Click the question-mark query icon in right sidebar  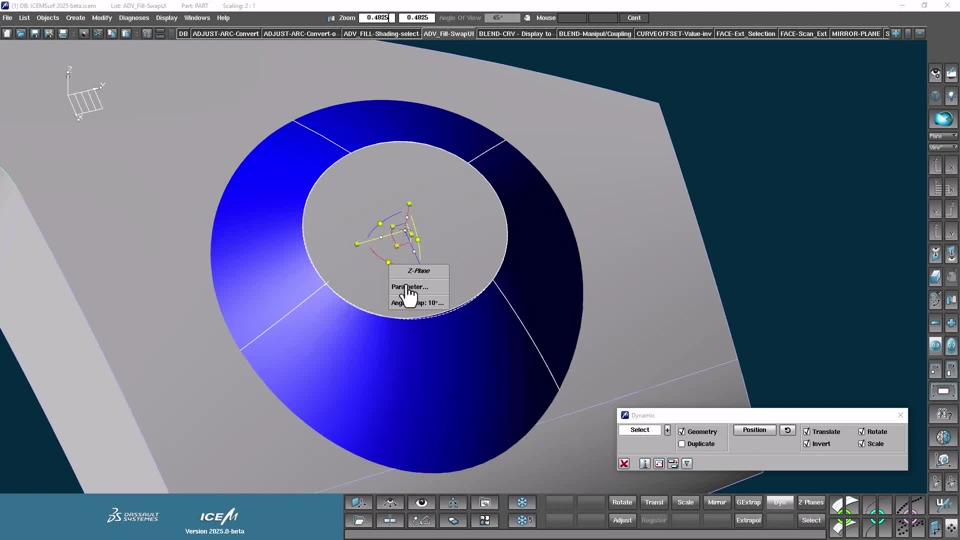click(x=943, y=414)
